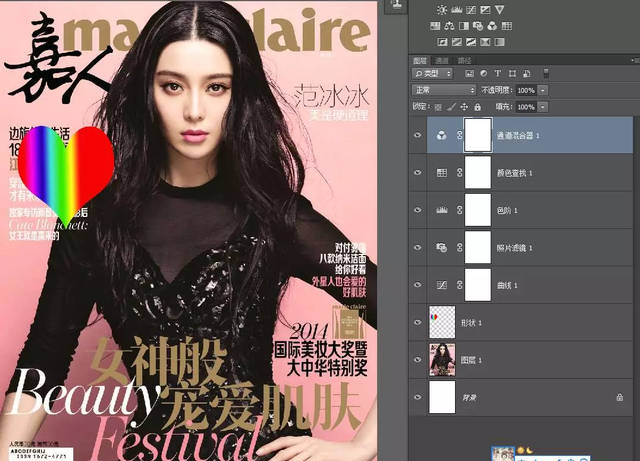Screen dimensions: 640x461
Task: Switch to the 图层 tab
Action: tap(420, 60)
